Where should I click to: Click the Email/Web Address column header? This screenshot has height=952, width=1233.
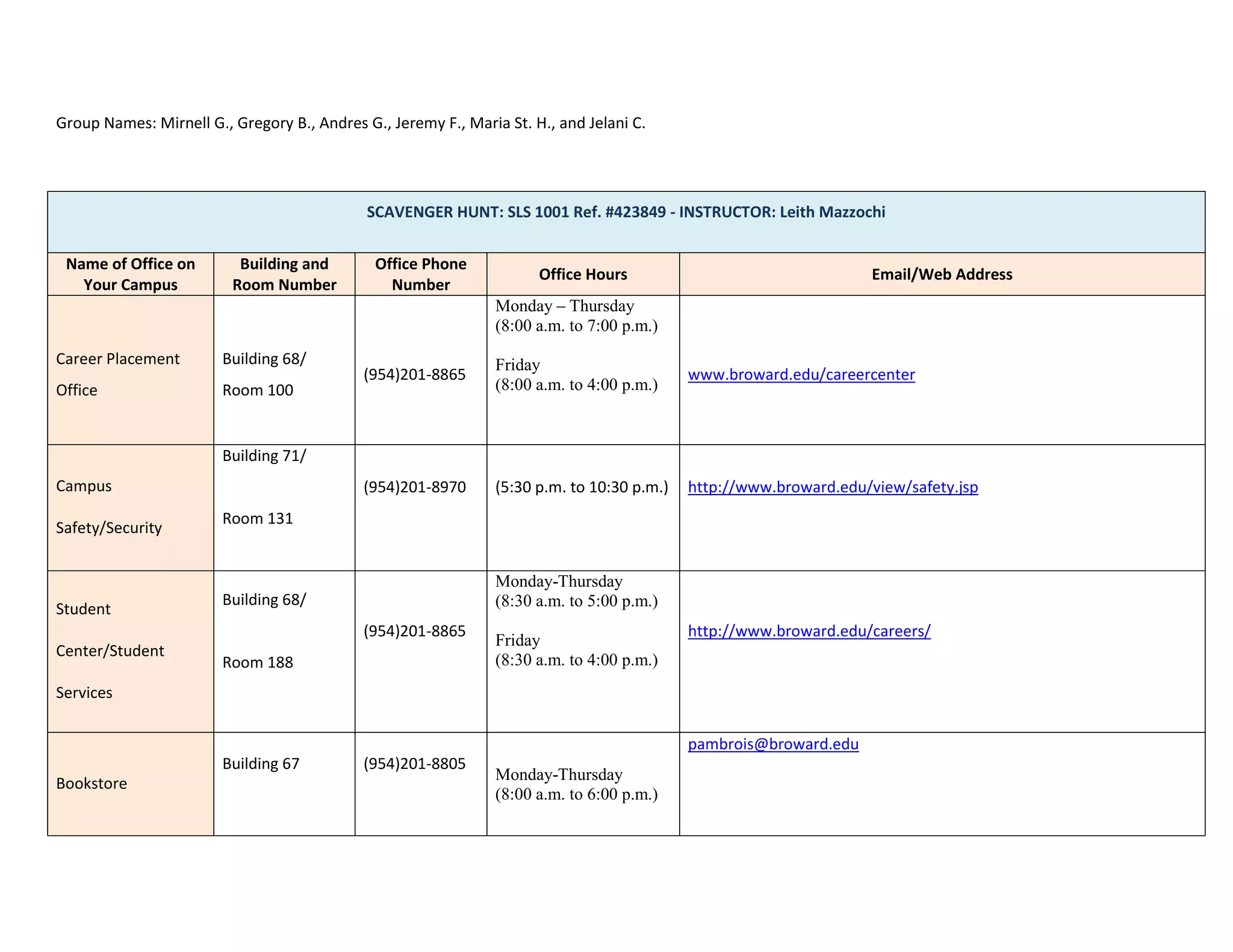tap(941, 274)
